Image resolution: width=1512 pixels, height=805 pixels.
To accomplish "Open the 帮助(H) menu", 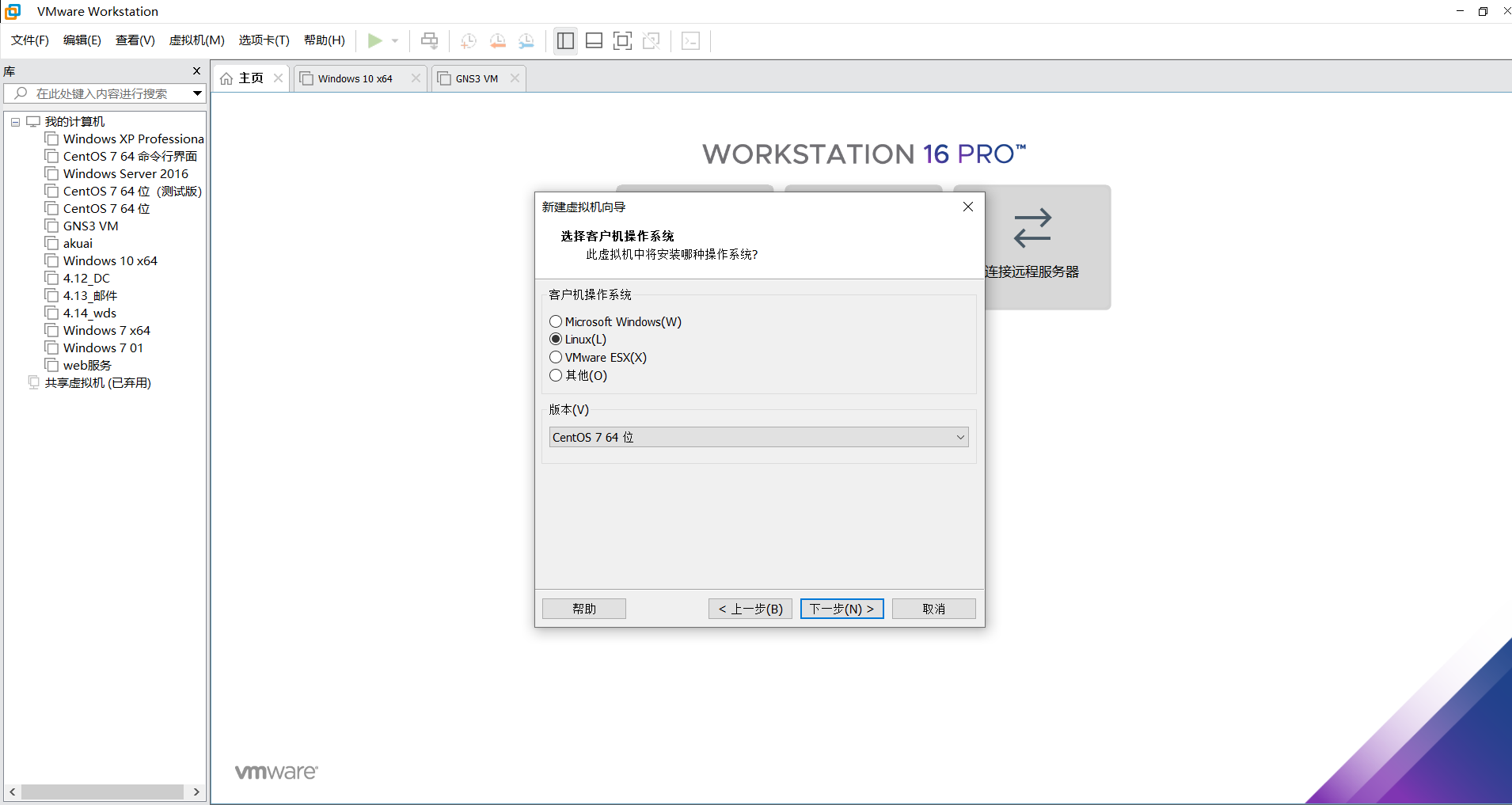I will (325, 40).
